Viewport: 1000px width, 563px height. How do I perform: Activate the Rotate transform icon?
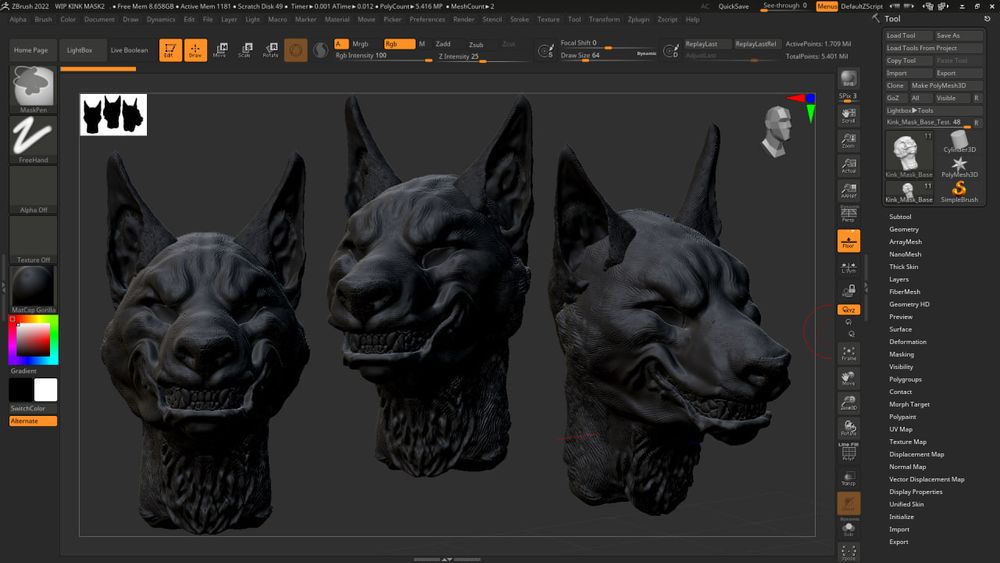point(270,50)
